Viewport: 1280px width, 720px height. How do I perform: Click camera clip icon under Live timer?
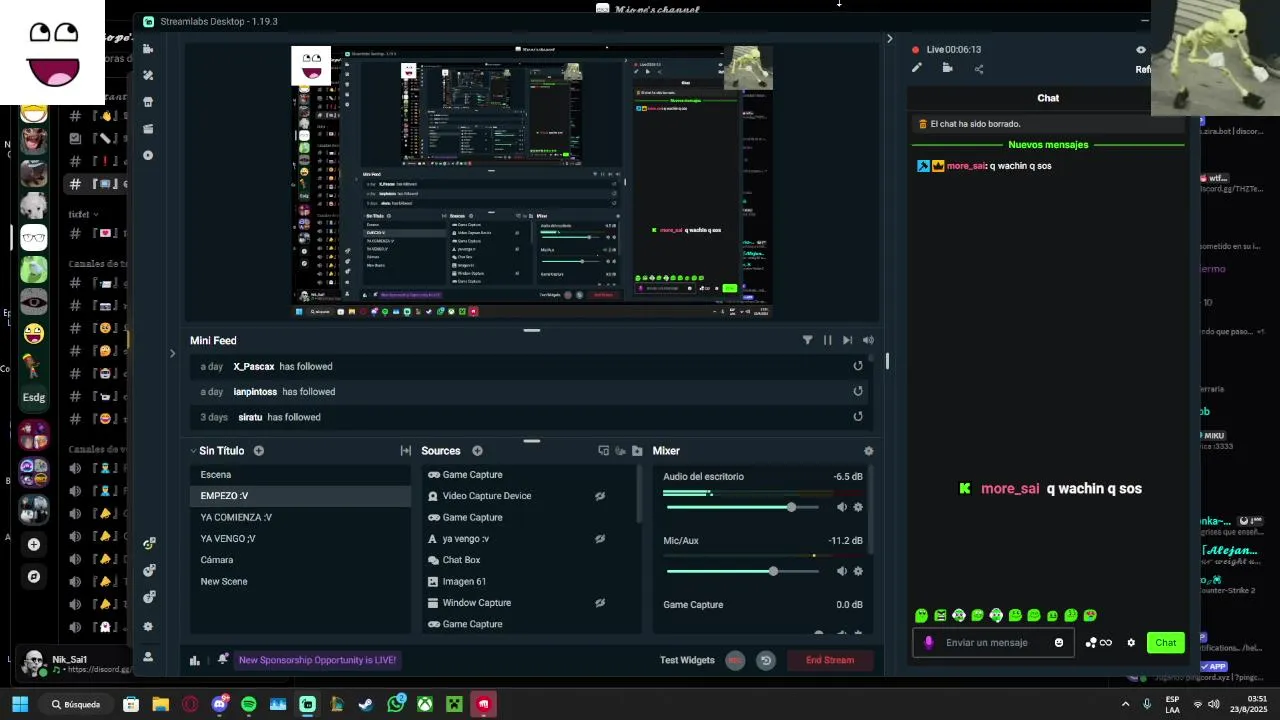pyautogui.click(x=948, y=68)
